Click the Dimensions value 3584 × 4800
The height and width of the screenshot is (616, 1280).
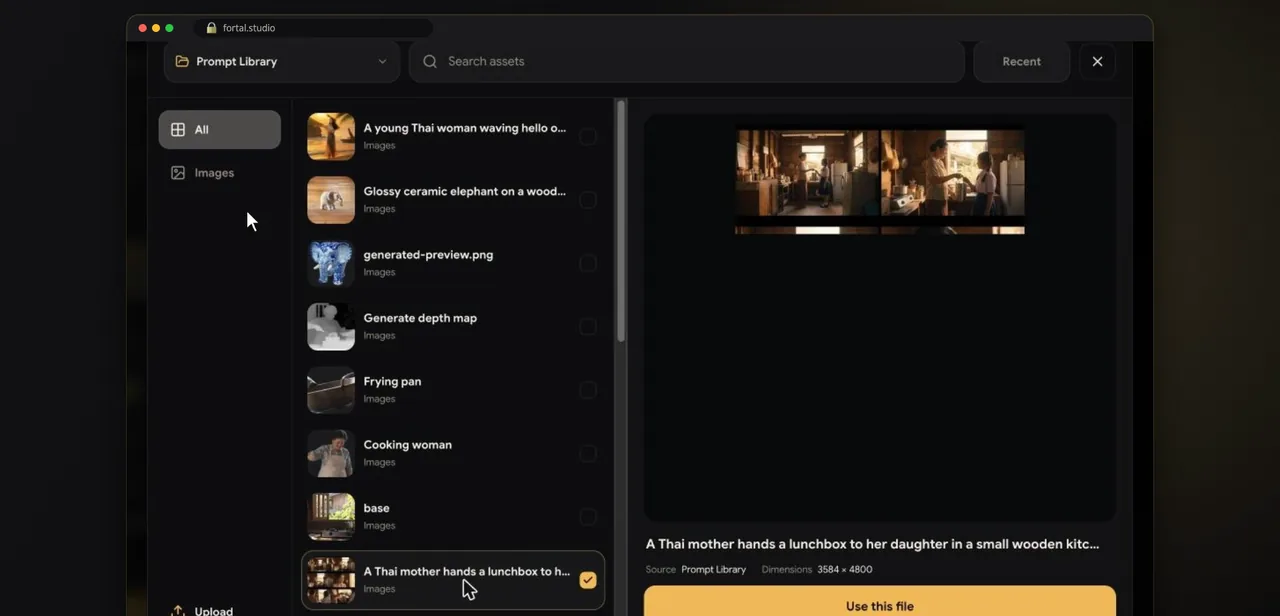[845, 570]
